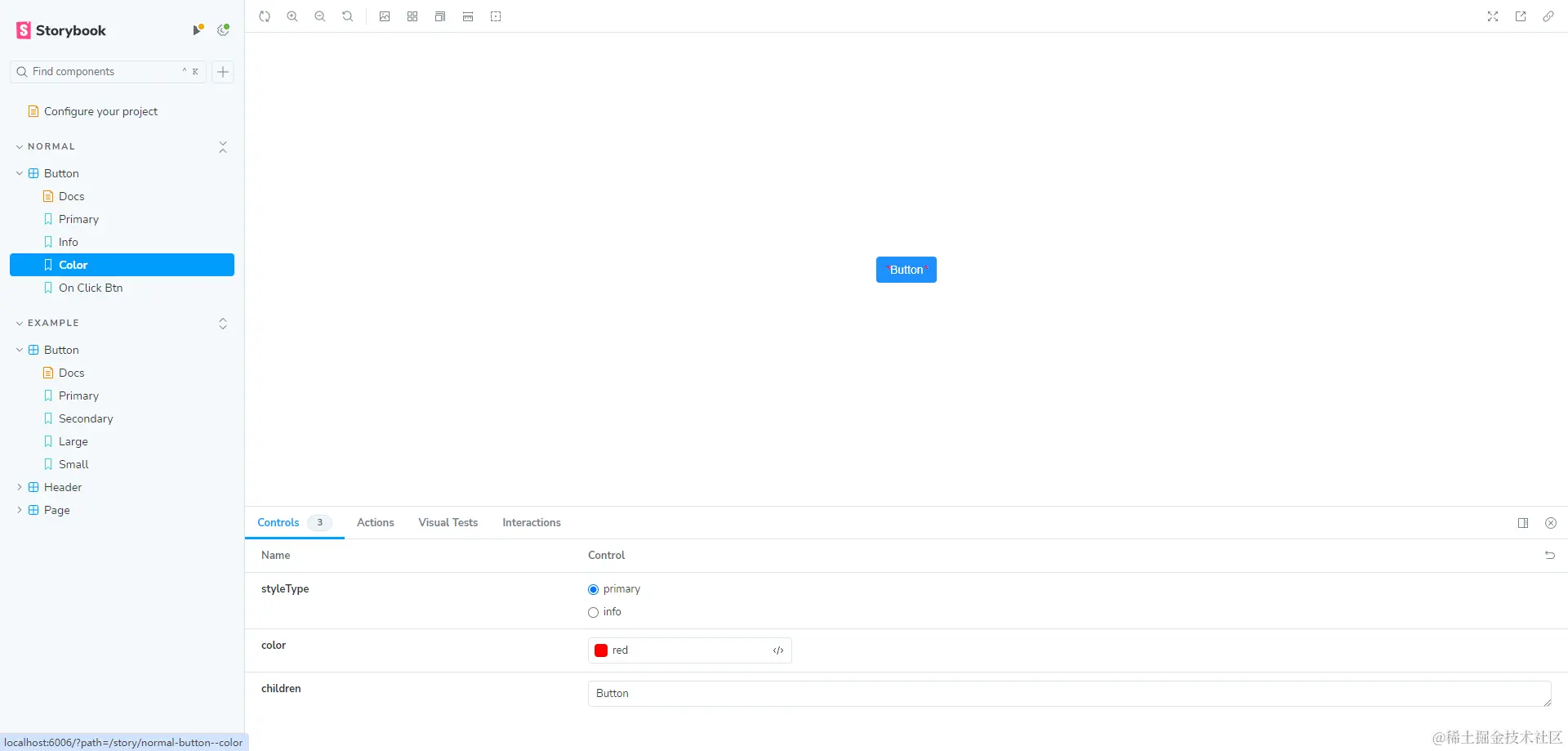Reset the canvas zoom
The height and width of the screenshot is (751, 1568).
tap(348, 16)
